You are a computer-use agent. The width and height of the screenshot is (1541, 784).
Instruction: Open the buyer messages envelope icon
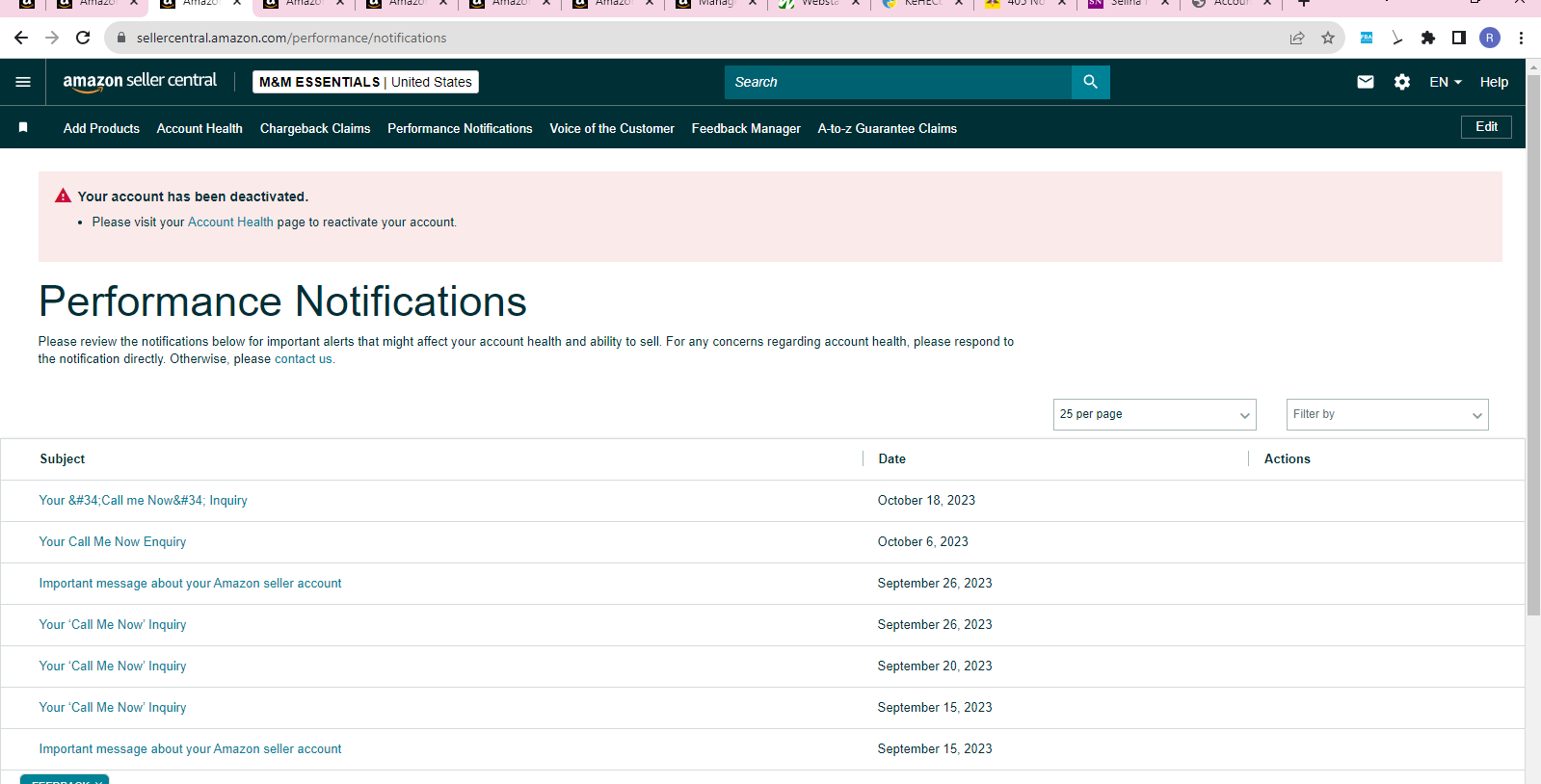[1366, 82]
